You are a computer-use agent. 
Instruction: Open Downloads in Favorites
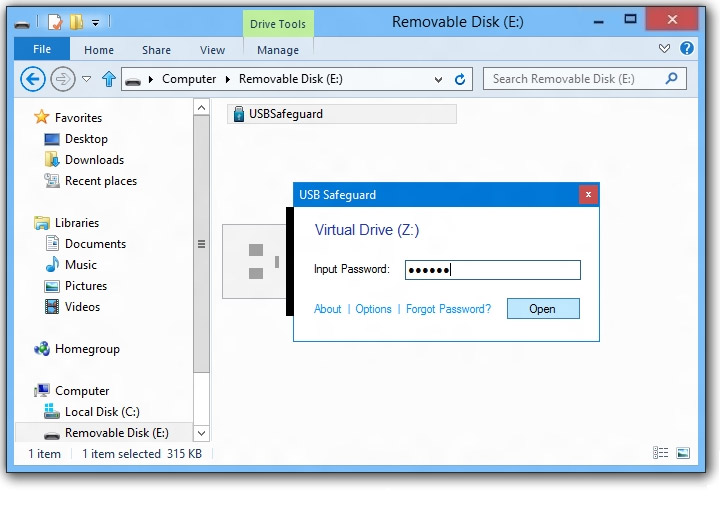tap(94, 160)
